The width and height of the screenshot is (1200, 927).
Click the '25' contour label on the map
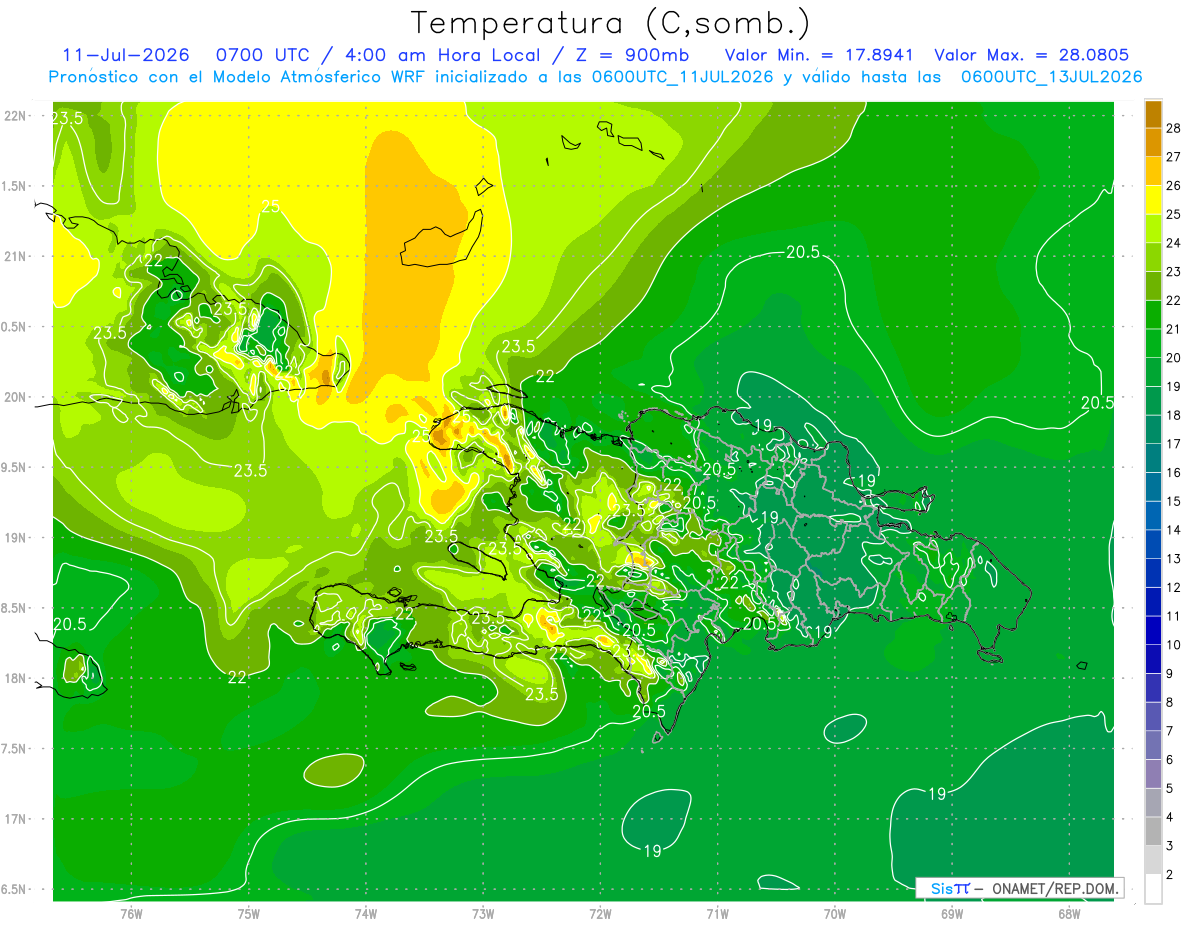coord(271,207)
